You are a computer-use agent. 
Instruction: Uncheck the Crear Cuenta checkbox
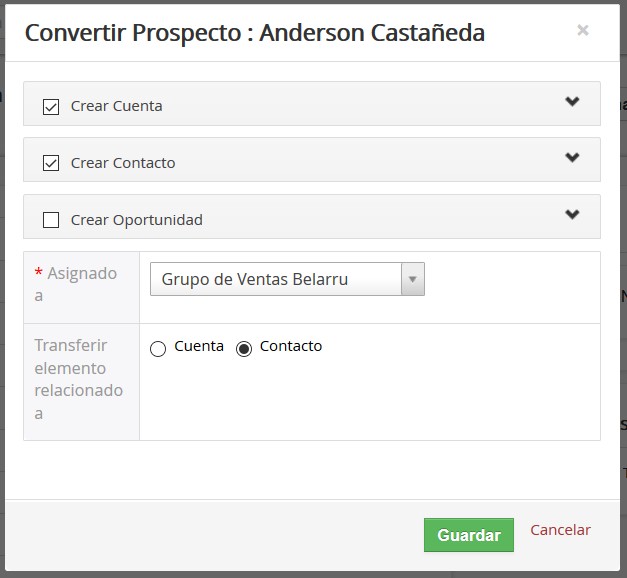(51, 106)
